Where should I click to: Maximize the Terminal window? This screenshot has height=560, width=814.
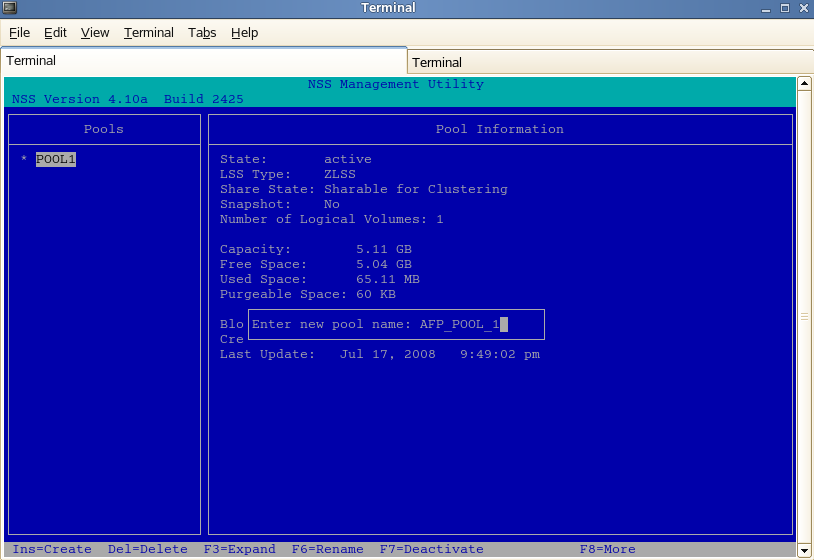(x=785, y=8)
